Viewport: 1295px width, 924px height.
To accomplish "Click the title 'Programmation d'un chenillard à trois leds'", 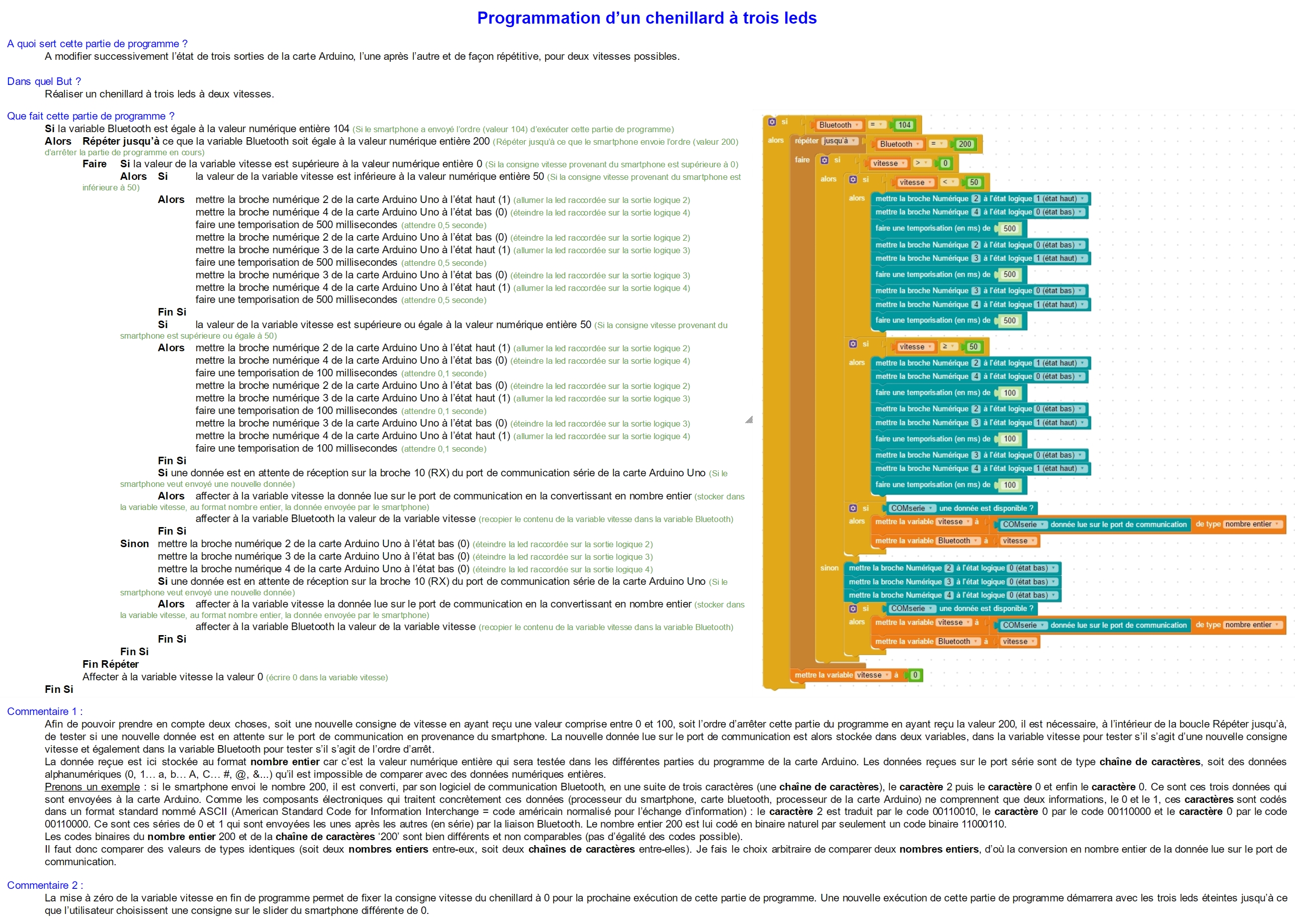I will pyautogui.click(x=646, y=18).
